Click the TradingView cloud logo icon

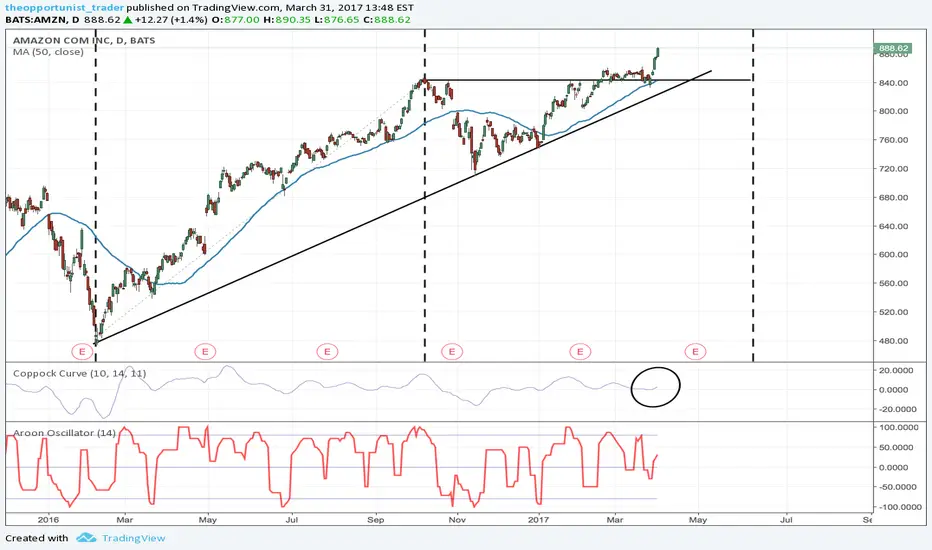tap(86, 538)
